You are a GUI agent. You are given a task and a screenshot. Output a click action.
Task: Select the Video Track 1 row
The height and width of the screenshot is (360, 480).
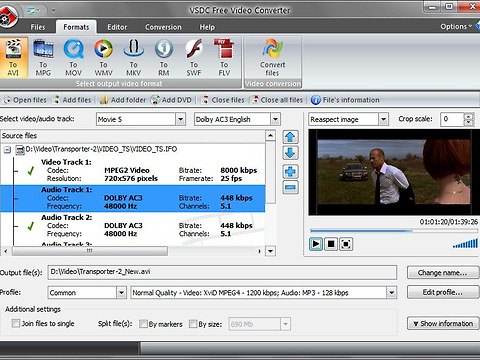coord(133,171)
